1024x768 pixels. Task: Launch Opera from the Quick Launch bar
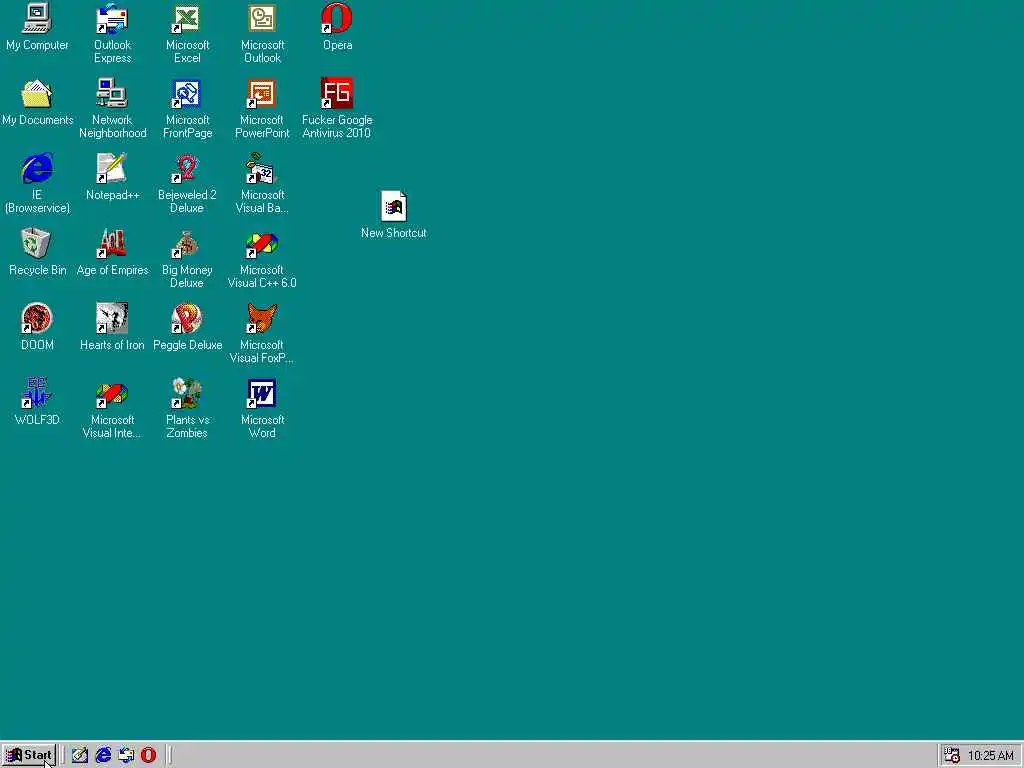click(x=149, y=755)
